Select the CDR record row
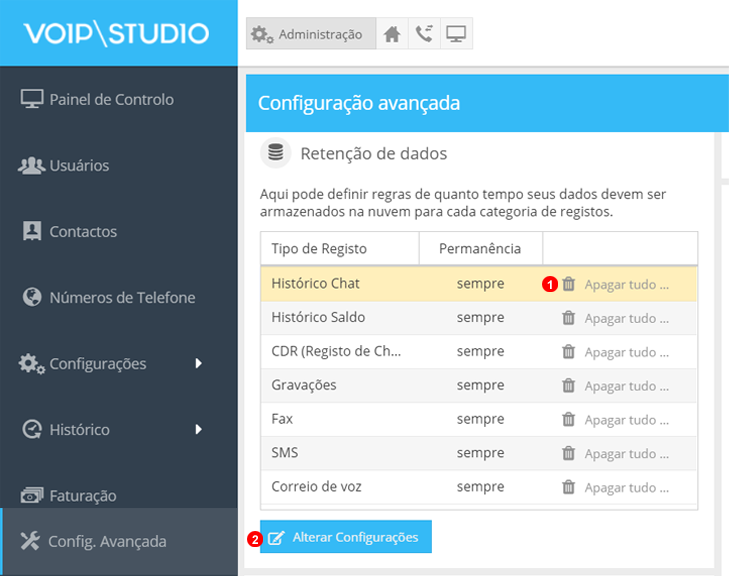738x576 pixels. click(x=335, y=352)
